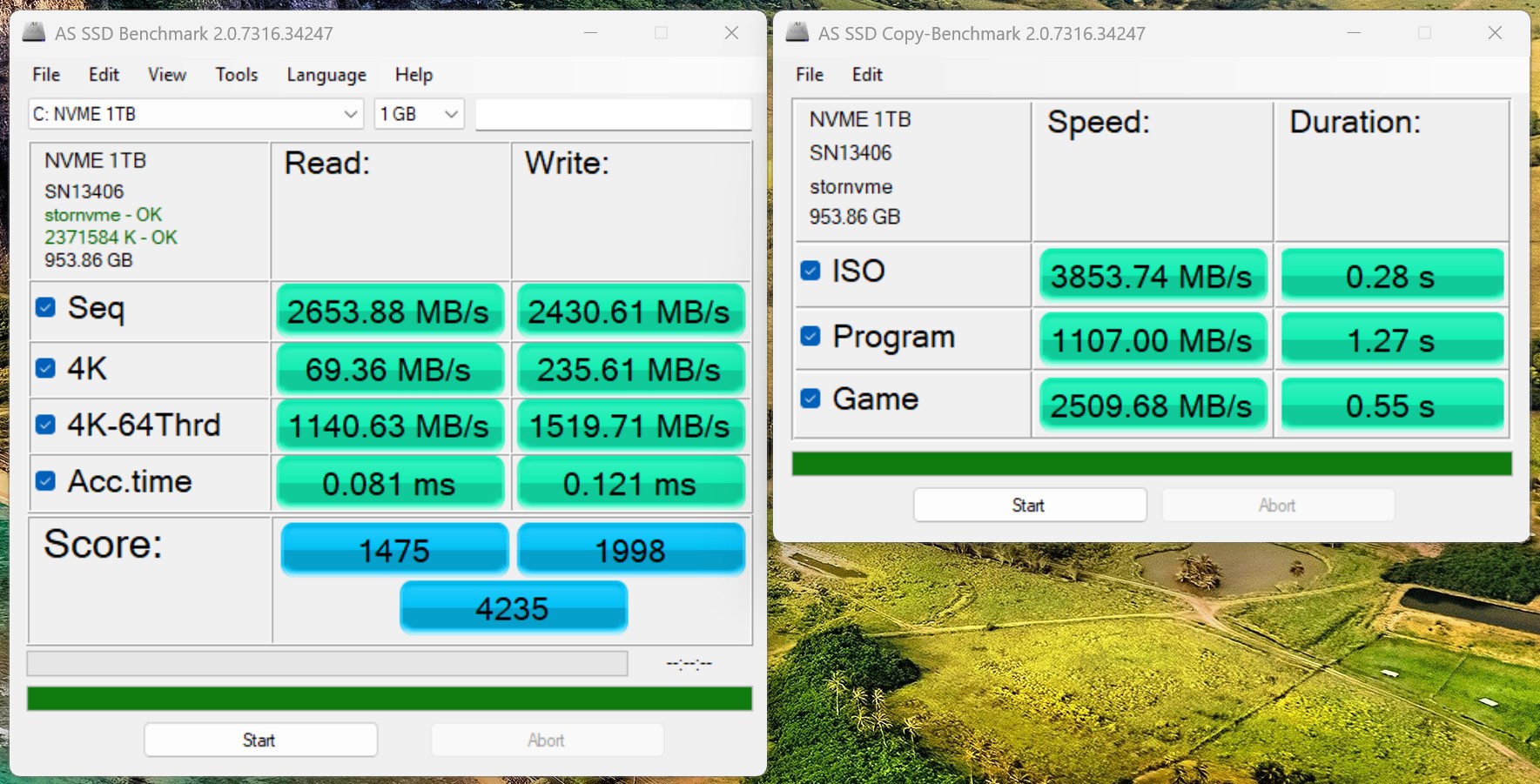1540x784 pixels.
Task: Open the C: NVME 1TB drive dropdown
Action: [x=195, y=114]
